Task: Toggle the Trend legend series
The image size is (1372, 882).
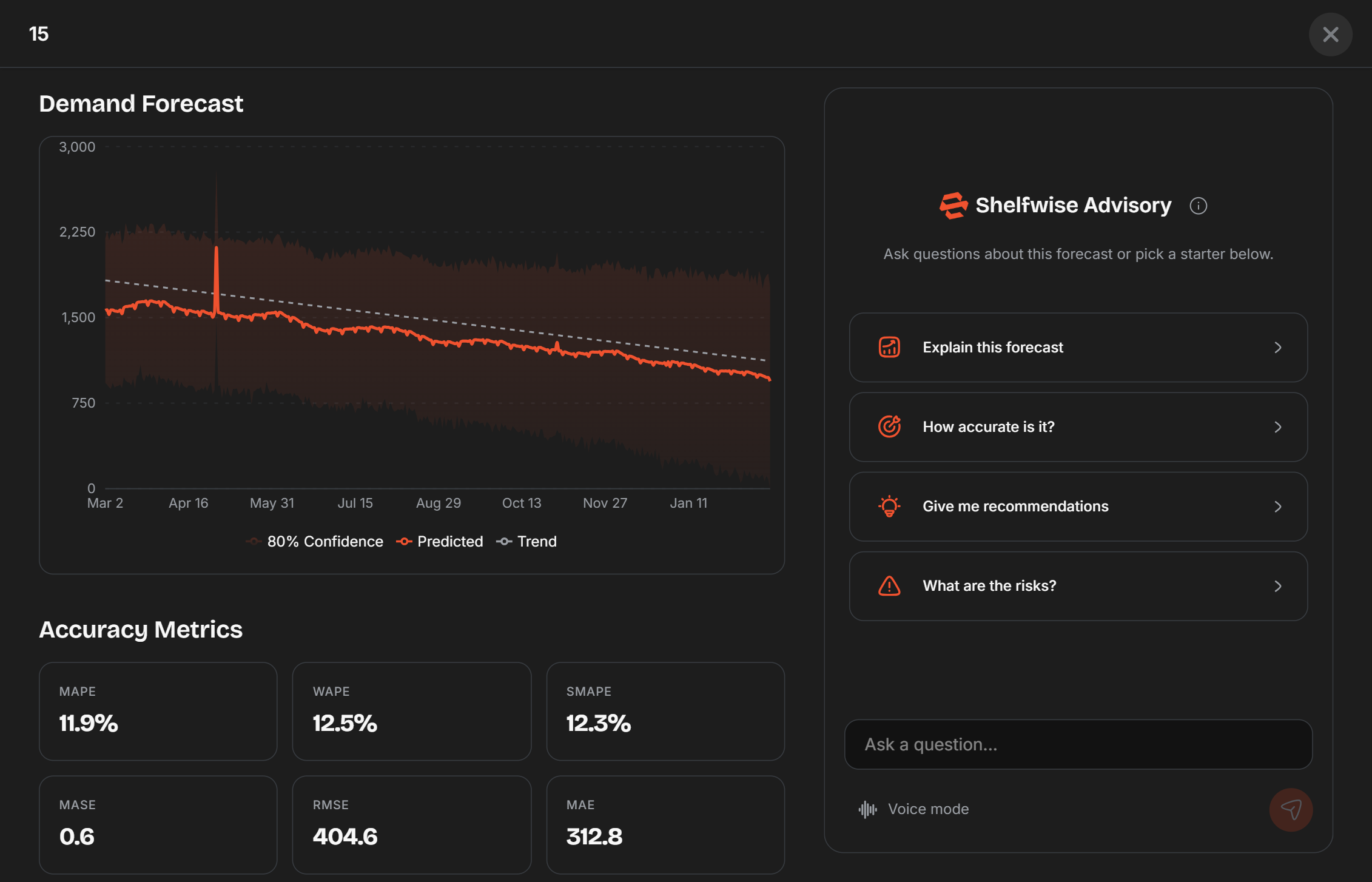Action: click(x=526, y=541)
